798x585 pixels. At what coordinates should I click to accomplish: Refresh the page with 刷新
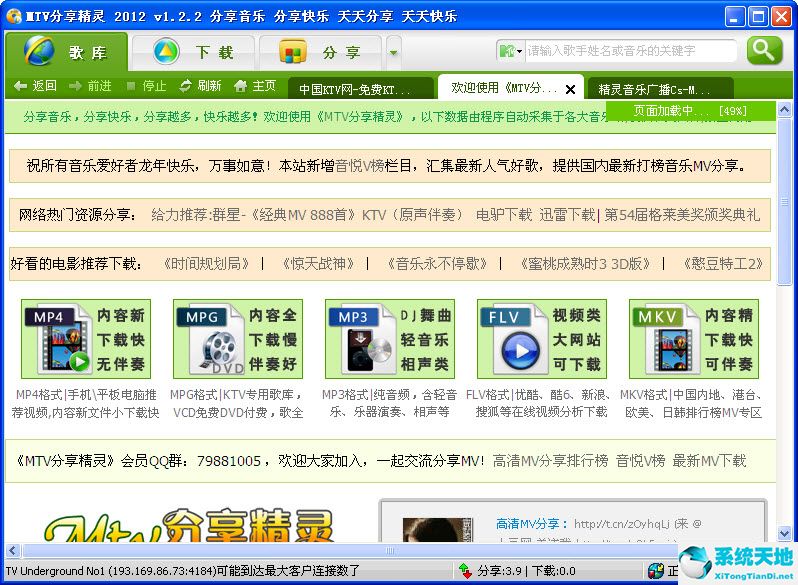pyautogui.click(x=201, y=86)
